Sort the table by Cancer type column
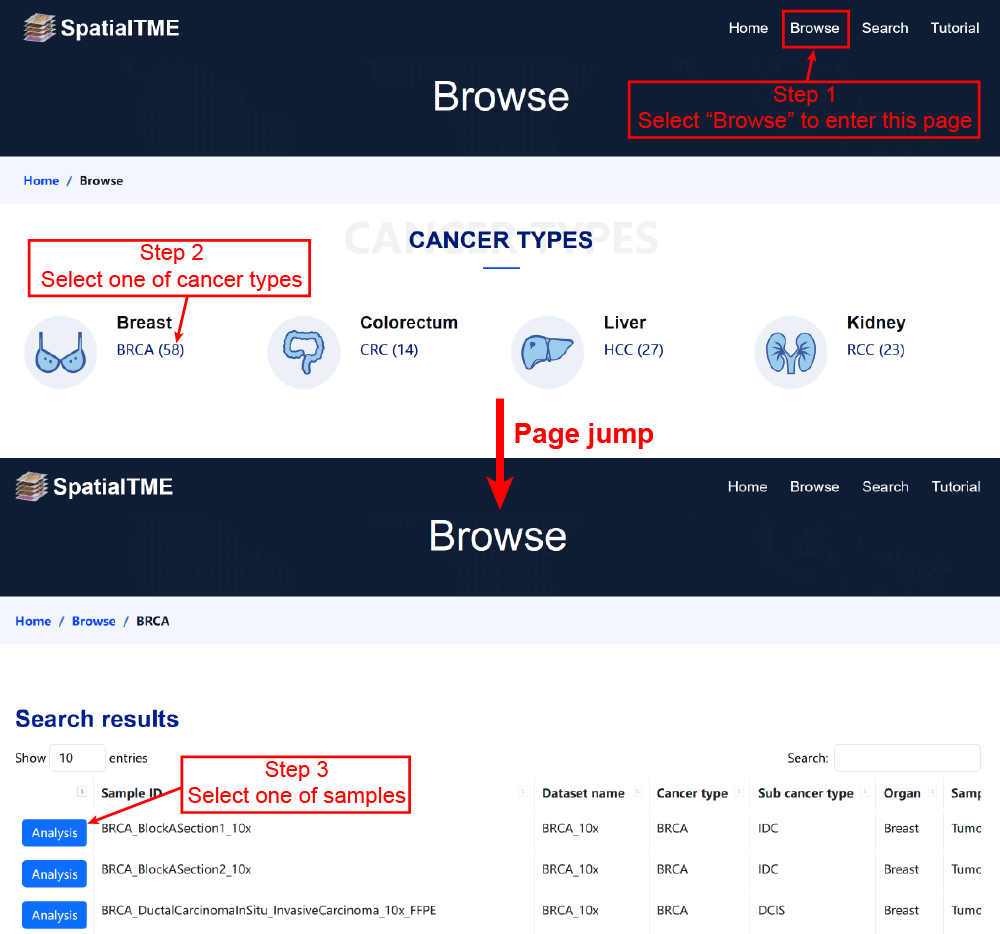The height and width of the screenshot is (934, 1000). (692, 793)
